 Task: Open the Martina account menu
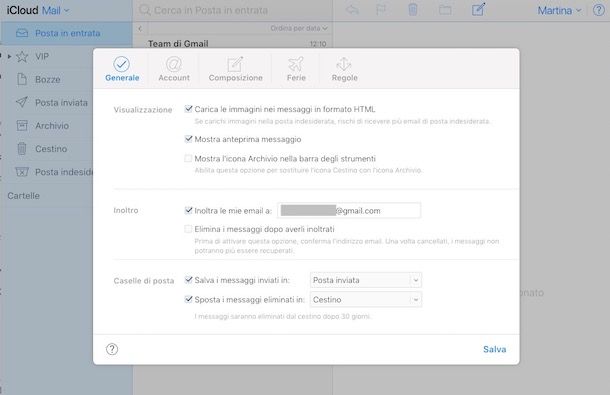[x=559, y=11]
